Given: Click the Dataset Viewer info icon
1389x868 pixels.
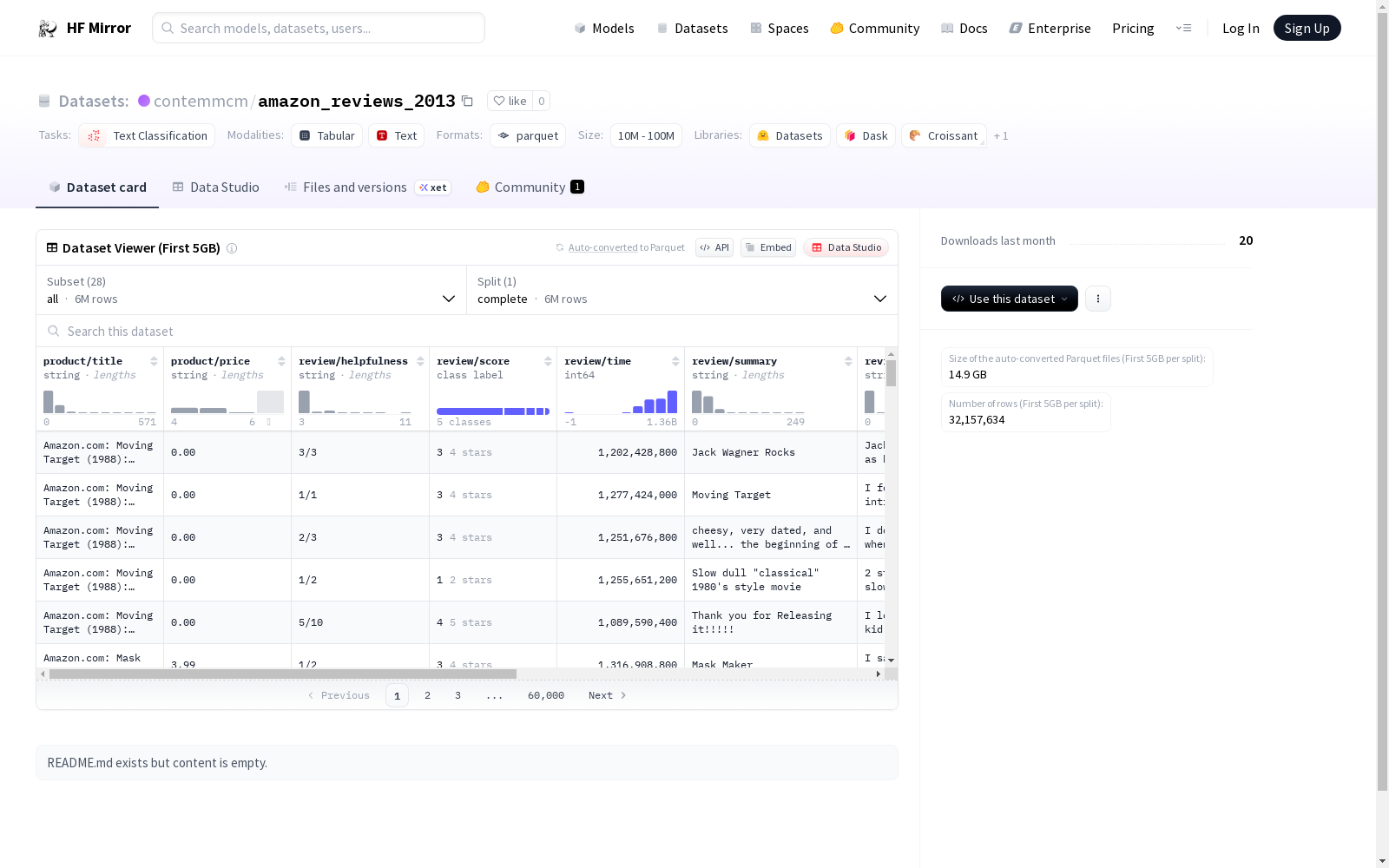Looking at the screenshot, I should 232,248.
